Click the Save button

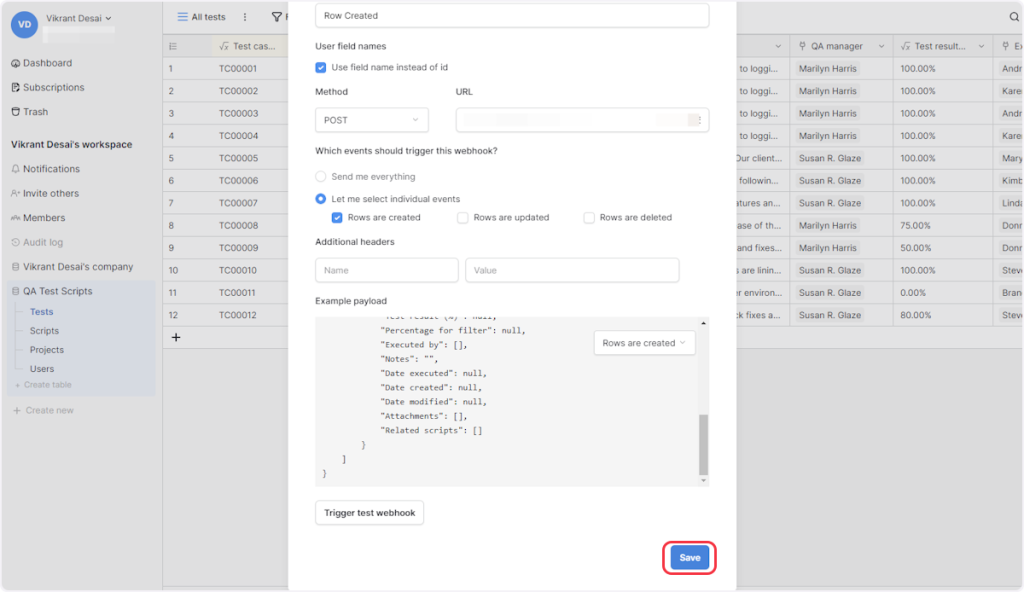point(689,558)
